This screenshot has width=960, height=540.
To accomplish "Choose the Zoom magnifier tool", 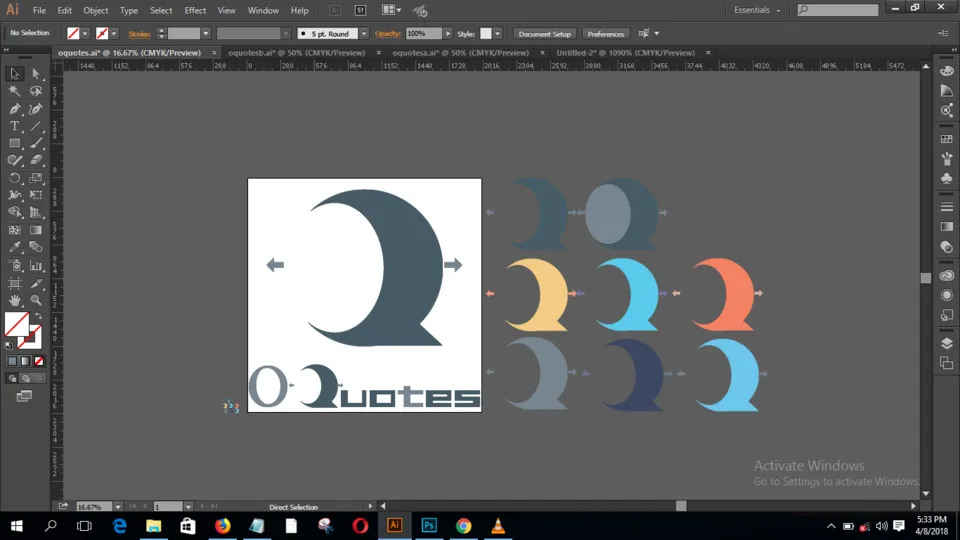I will tap(36, 301).
